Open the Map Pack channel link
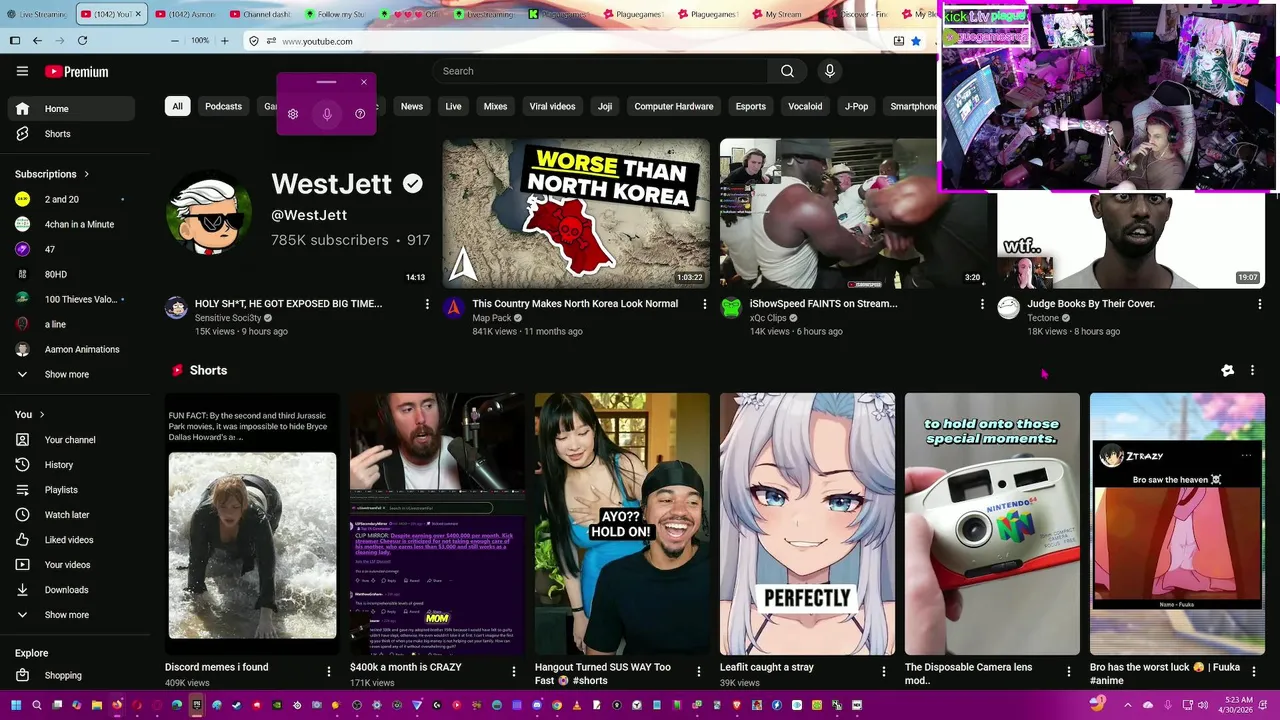 (492, 318)
